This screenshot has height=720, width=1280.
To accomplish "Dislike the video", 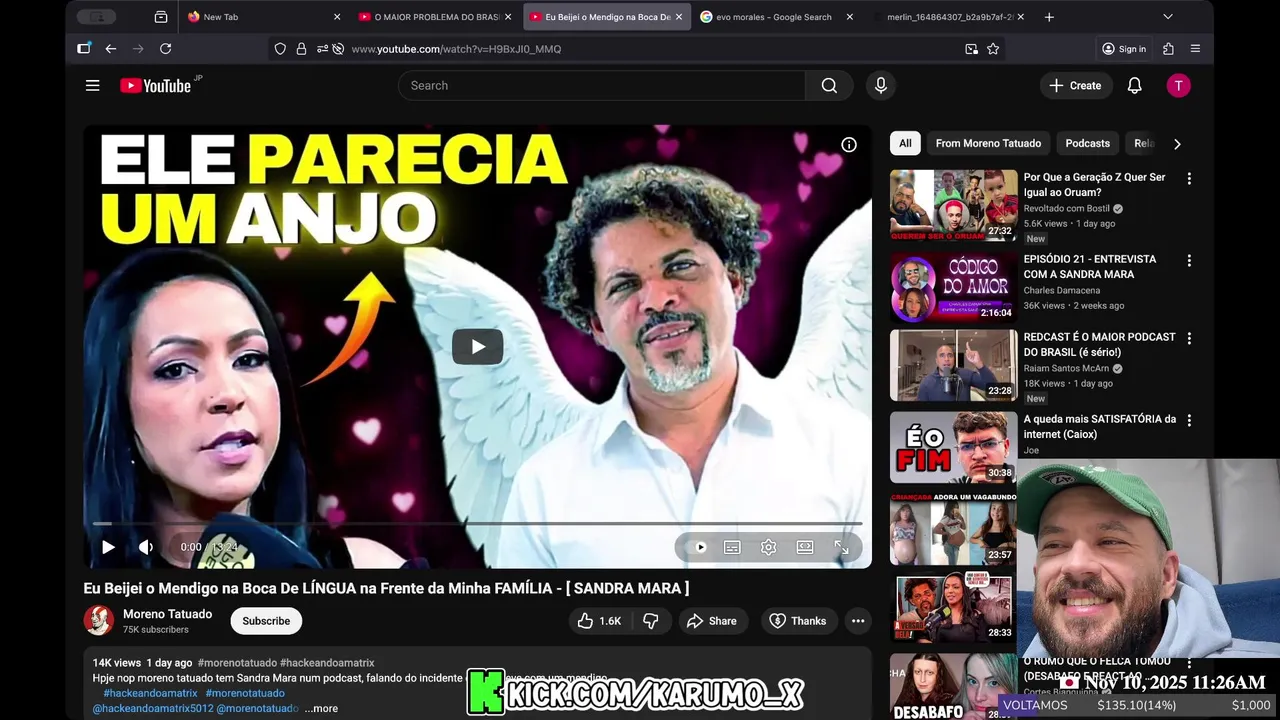I will click(x=651, y=621).
